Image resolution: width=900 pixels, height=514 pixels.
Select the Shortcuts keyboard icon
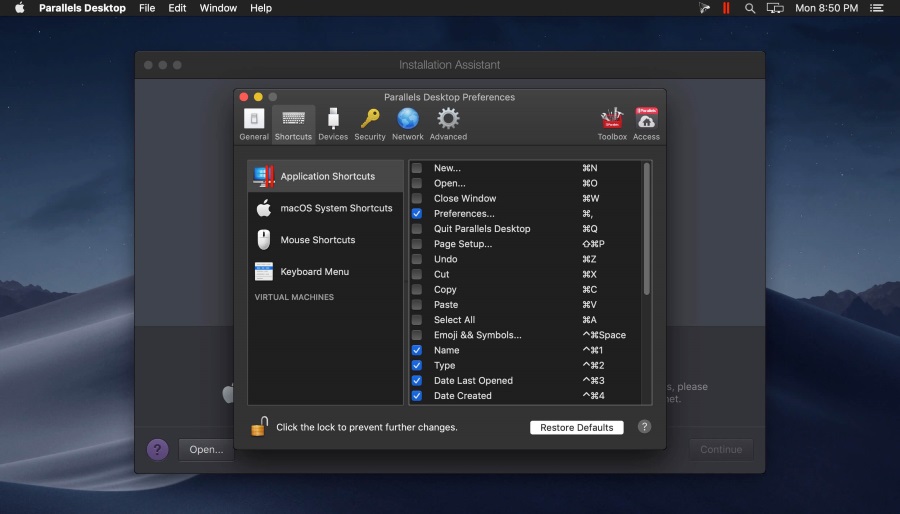point(293,119)
